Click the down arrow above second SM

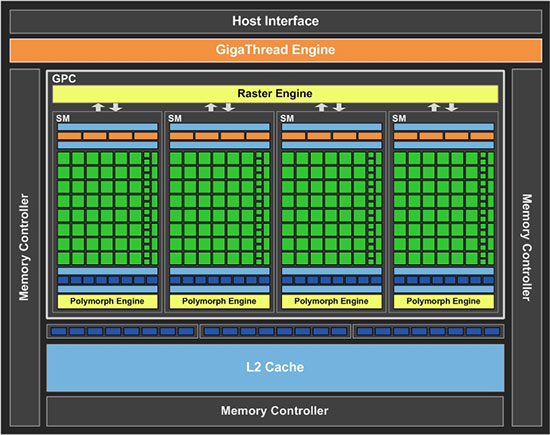coord(229,107)
